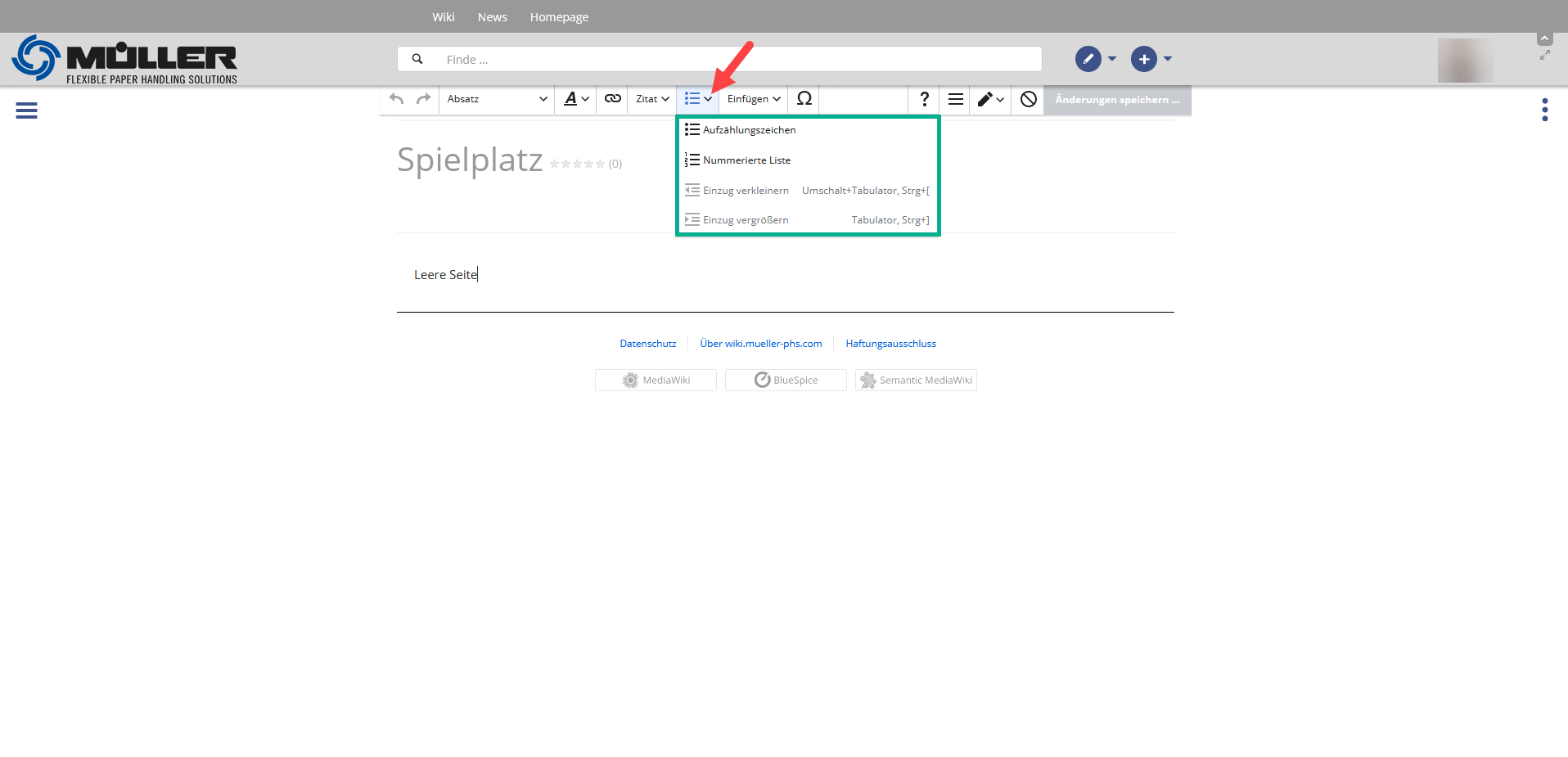
Task: Insert a link using the chain icon
Action: pyautogui.click(x=612, y=99)
